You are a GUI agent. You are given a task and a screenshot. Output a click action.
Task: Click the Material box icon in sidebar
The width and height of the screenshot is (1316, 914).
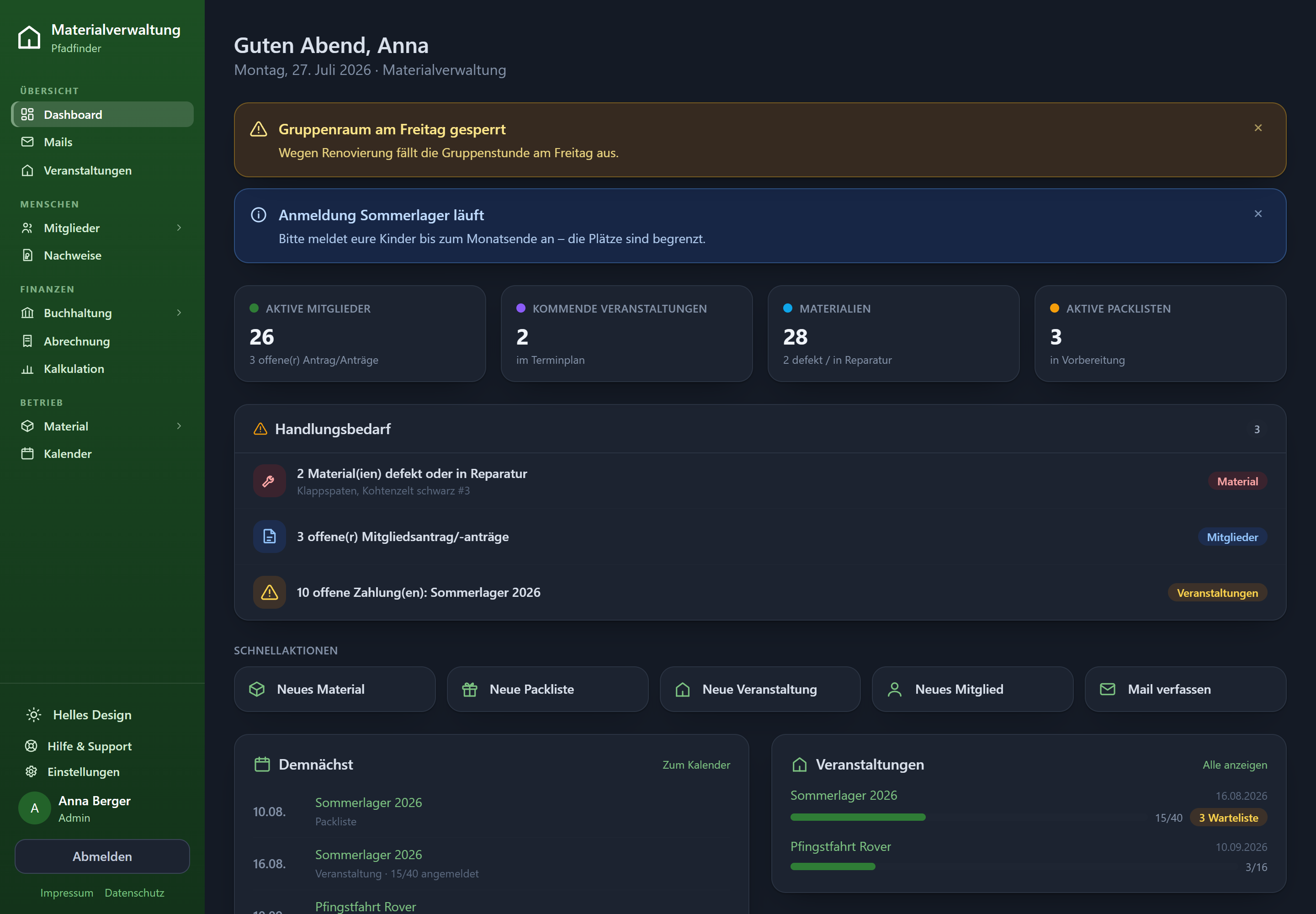pyautogui.click(x=27, y=427)
